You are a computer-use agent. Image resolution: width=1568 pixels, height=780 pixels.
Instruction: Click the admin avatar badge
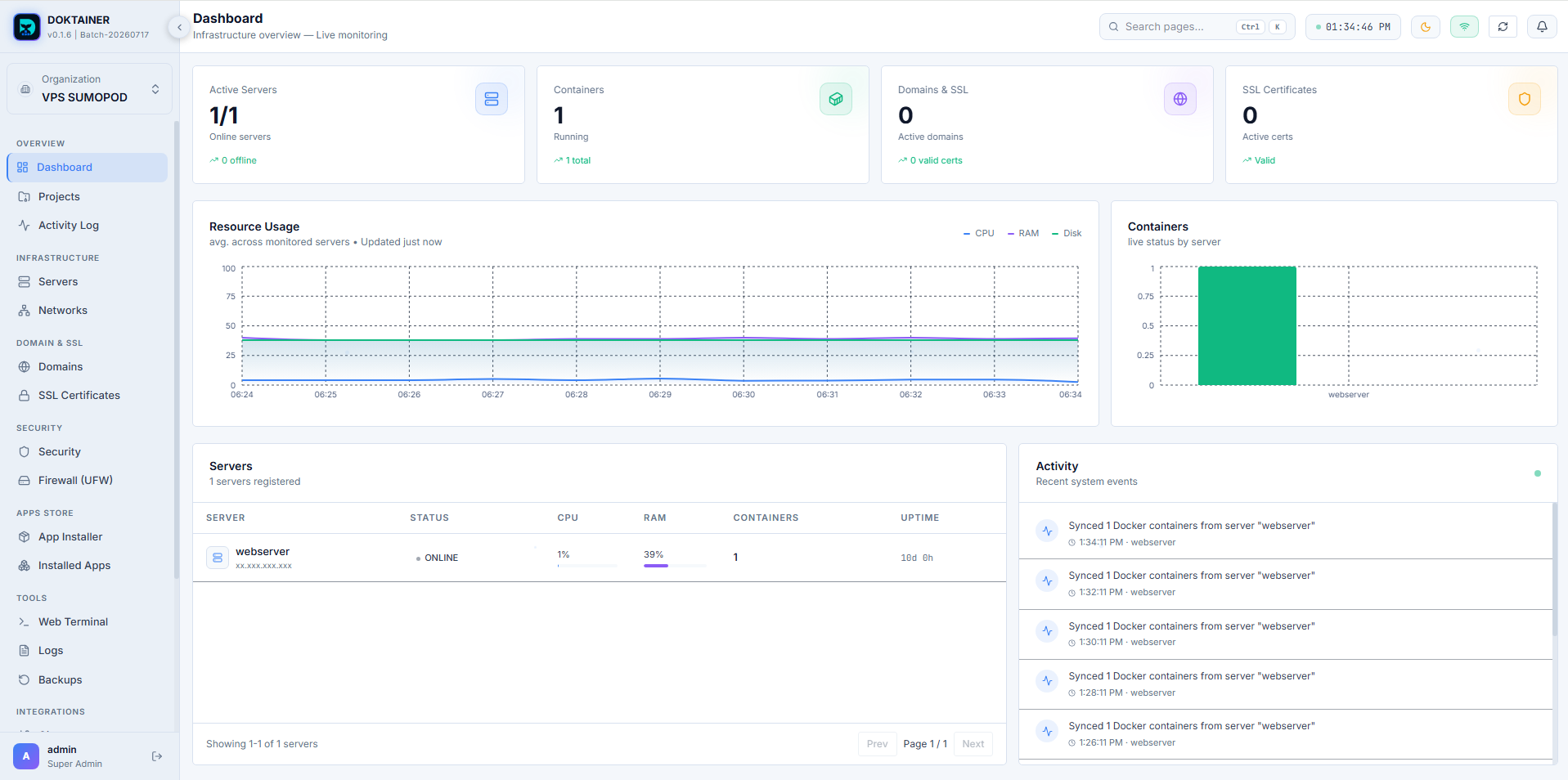pyautogui.click(x=26, y=756)
